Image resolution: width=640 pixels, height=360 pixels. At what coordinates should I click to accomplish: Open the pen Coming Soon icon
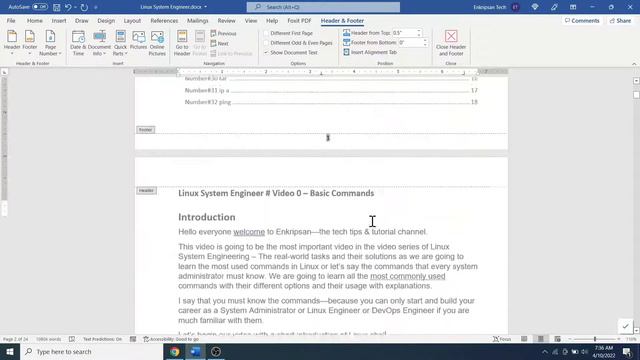(x=554, y=7)
